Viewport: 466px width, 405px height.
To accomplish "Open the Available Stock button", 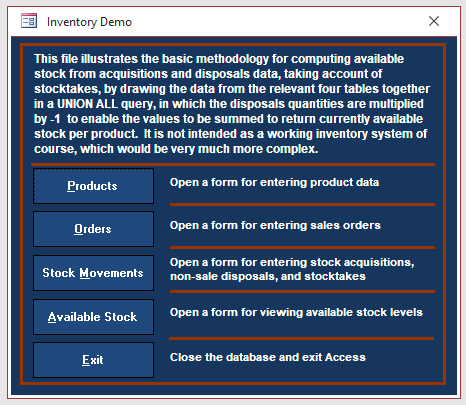I will 93,317.
